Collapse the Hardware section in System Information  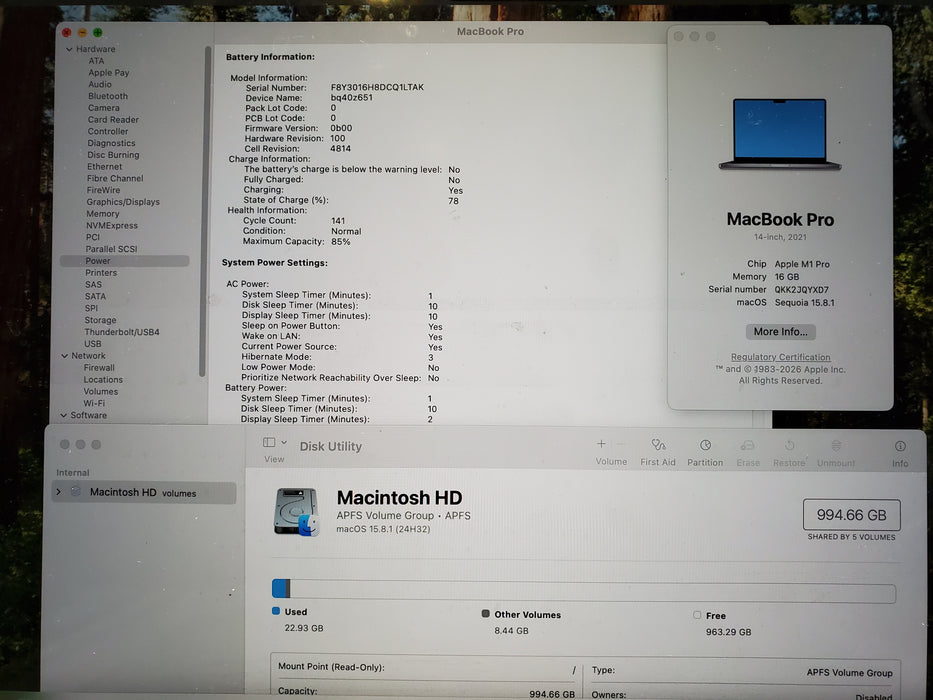[x=69, y=49]
